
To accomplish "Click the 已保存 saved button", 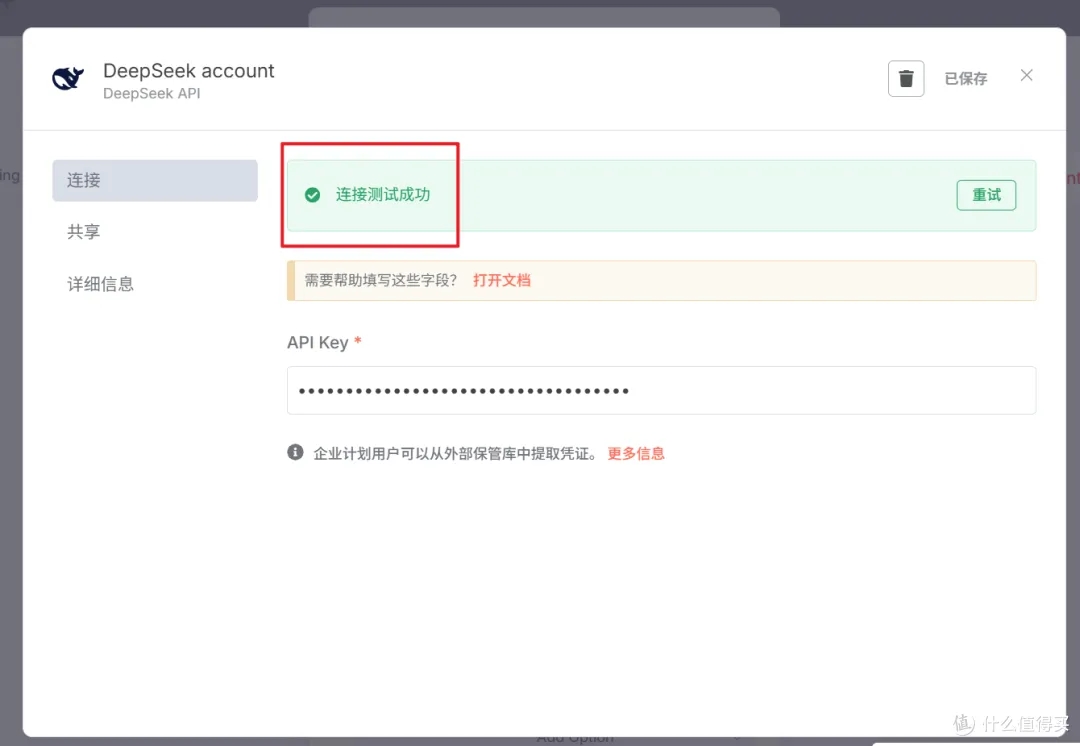I will [x=966, y=79].
